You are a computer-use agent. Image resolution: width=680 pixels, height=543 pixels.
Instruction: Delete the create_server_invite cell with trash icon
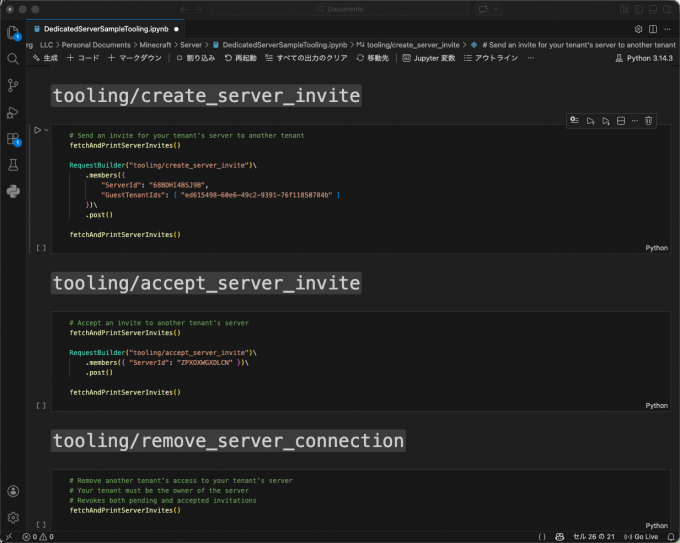648,120
